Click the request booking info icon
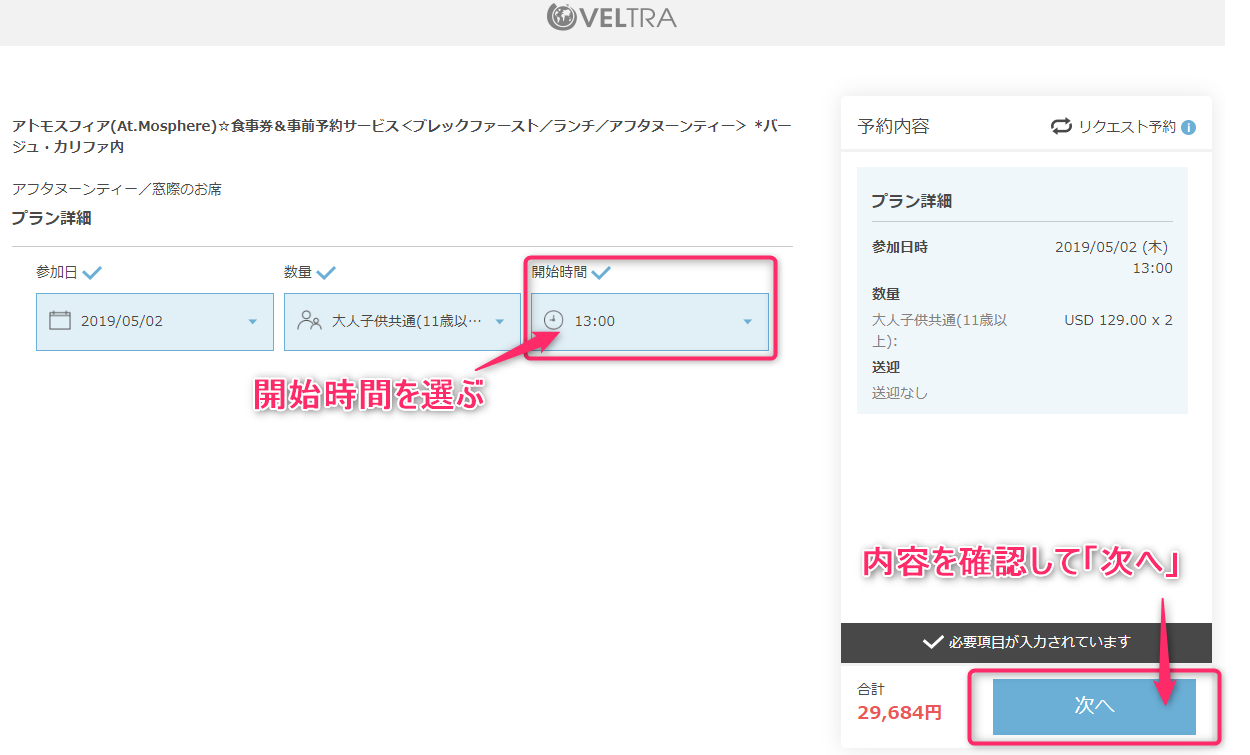The image size is (1250, 755). 1188,127
